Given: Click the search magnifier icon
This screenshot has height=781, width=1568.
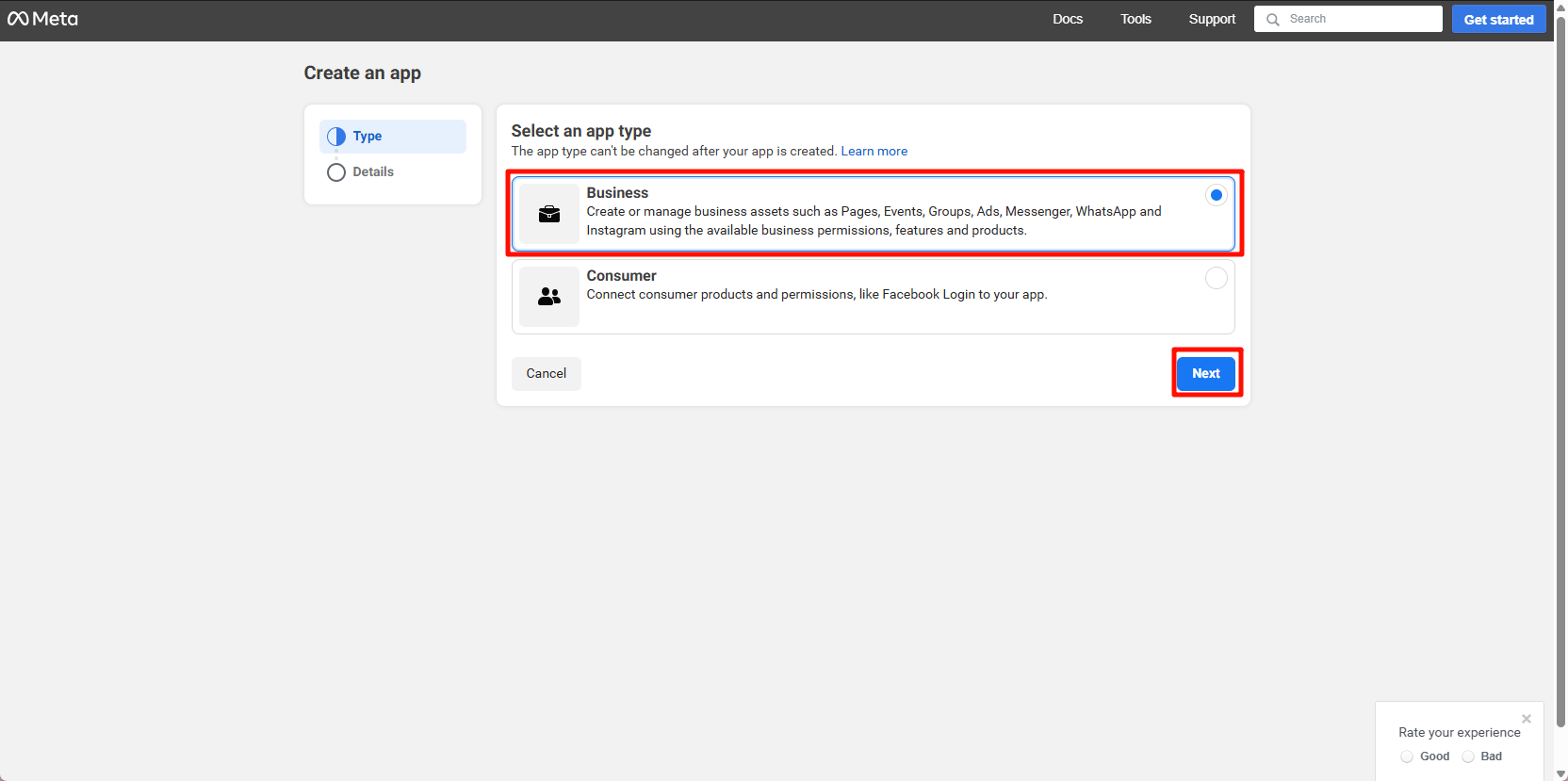Looking at the screenshot, I should click(1273, 20).
